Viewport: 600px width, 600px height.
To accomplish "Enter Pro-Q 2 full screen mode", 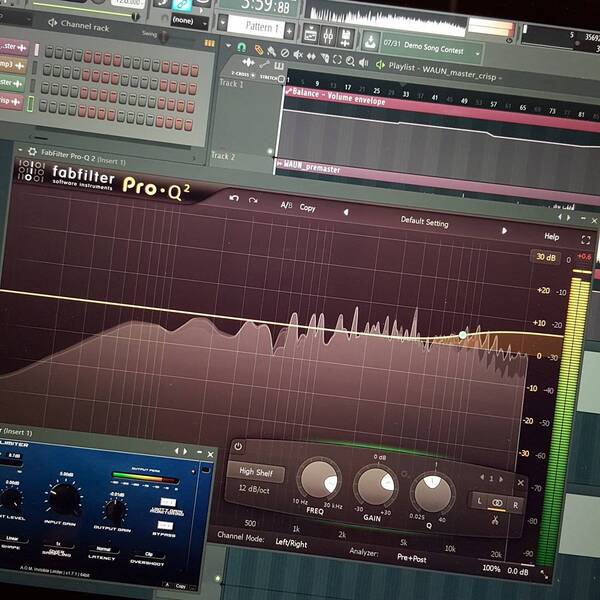I will point(585,240).
